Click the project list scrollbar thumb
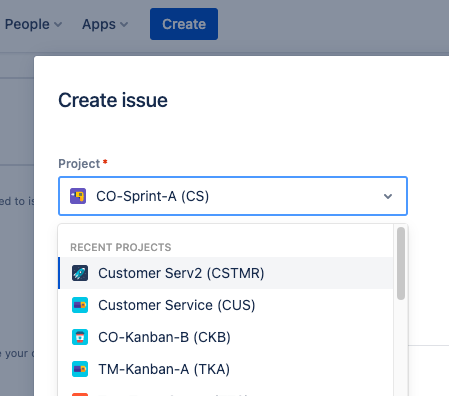449x396 pixels. [x=401, y=263]
